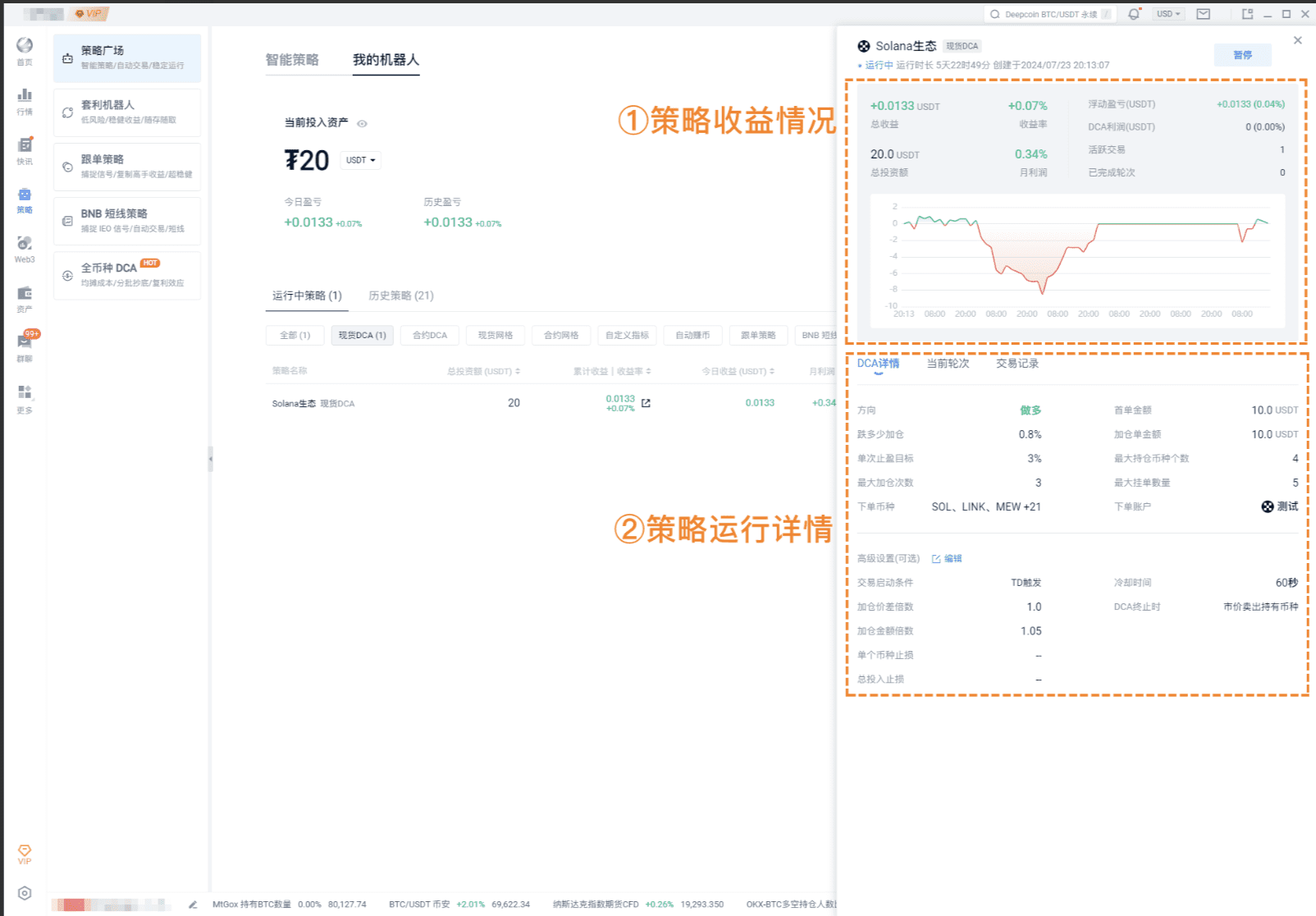Filter by 现货网格 chip
This screenshot has height=916, width=1316.
[496, 335]
